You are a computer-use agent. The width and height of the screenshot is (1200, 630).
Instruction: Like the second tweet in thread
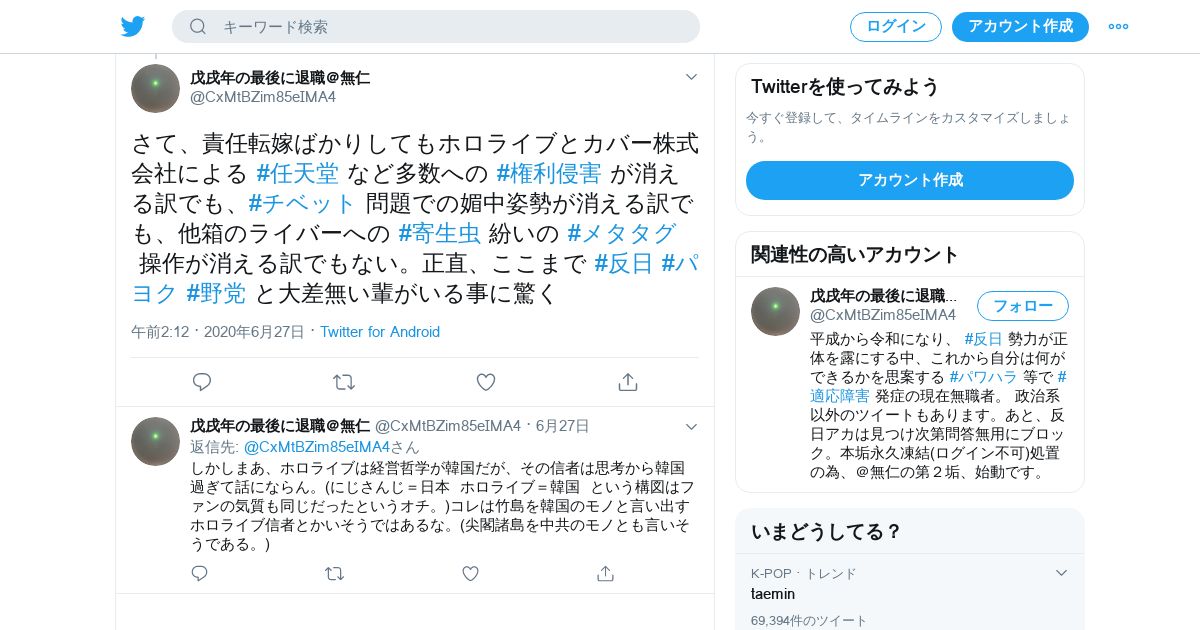pyautogui.click(x=470, y=573)
